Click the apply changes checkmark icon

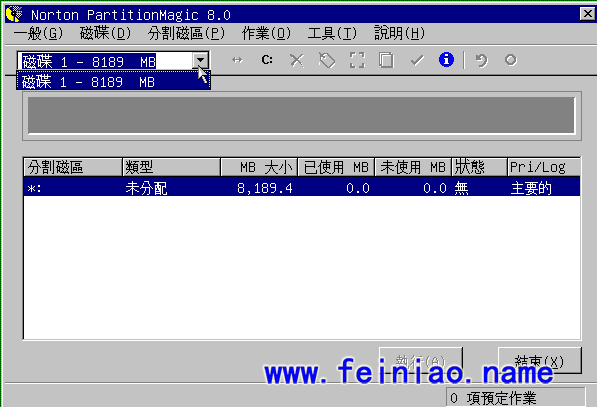coord(417,60)
